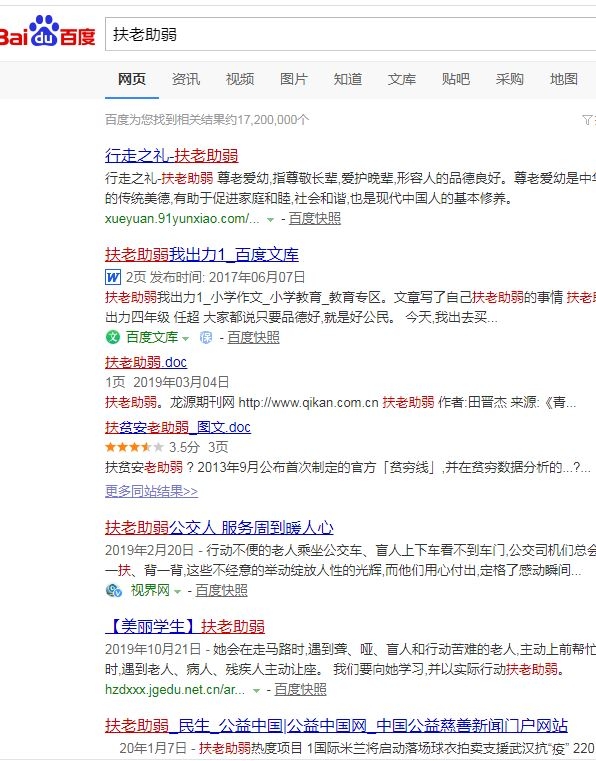Click the 视界网 source label
This screenshot has width=596, height=761.
coord(150,591)
